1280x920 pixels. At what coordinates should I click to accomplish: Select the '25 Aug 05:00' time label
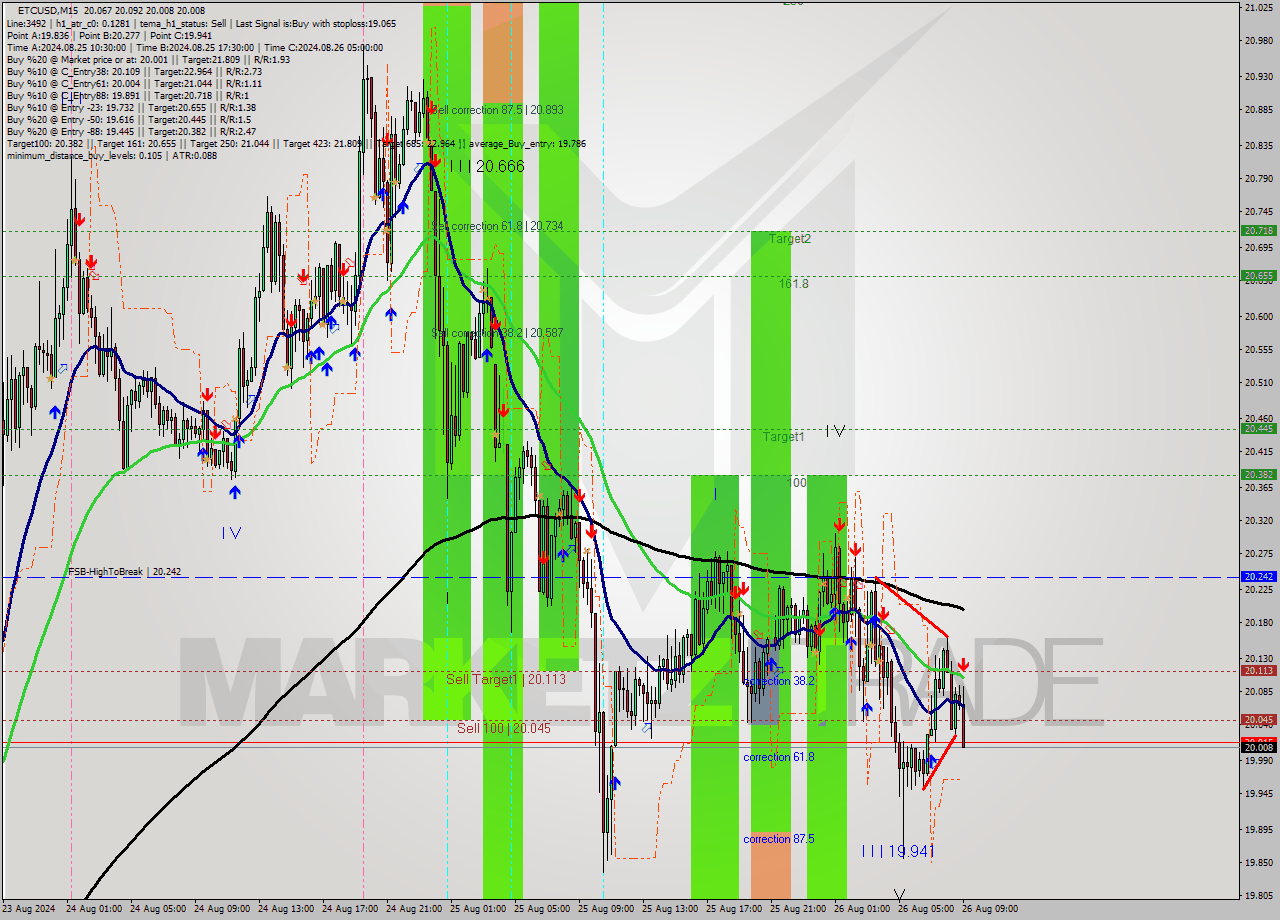pos(541,909)
